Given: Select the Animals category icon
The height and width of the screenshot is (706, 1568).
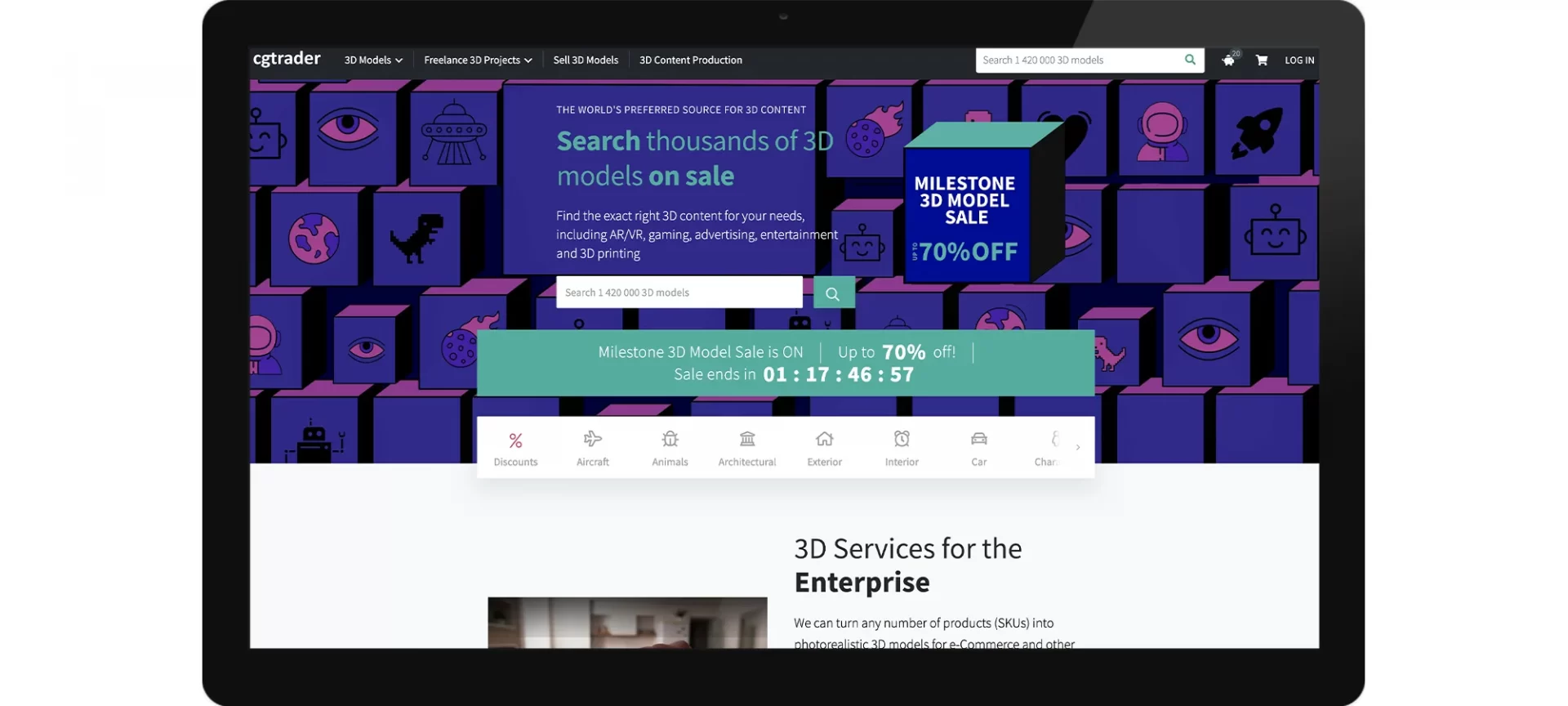Looking at the screenshot, I should 670,449.
